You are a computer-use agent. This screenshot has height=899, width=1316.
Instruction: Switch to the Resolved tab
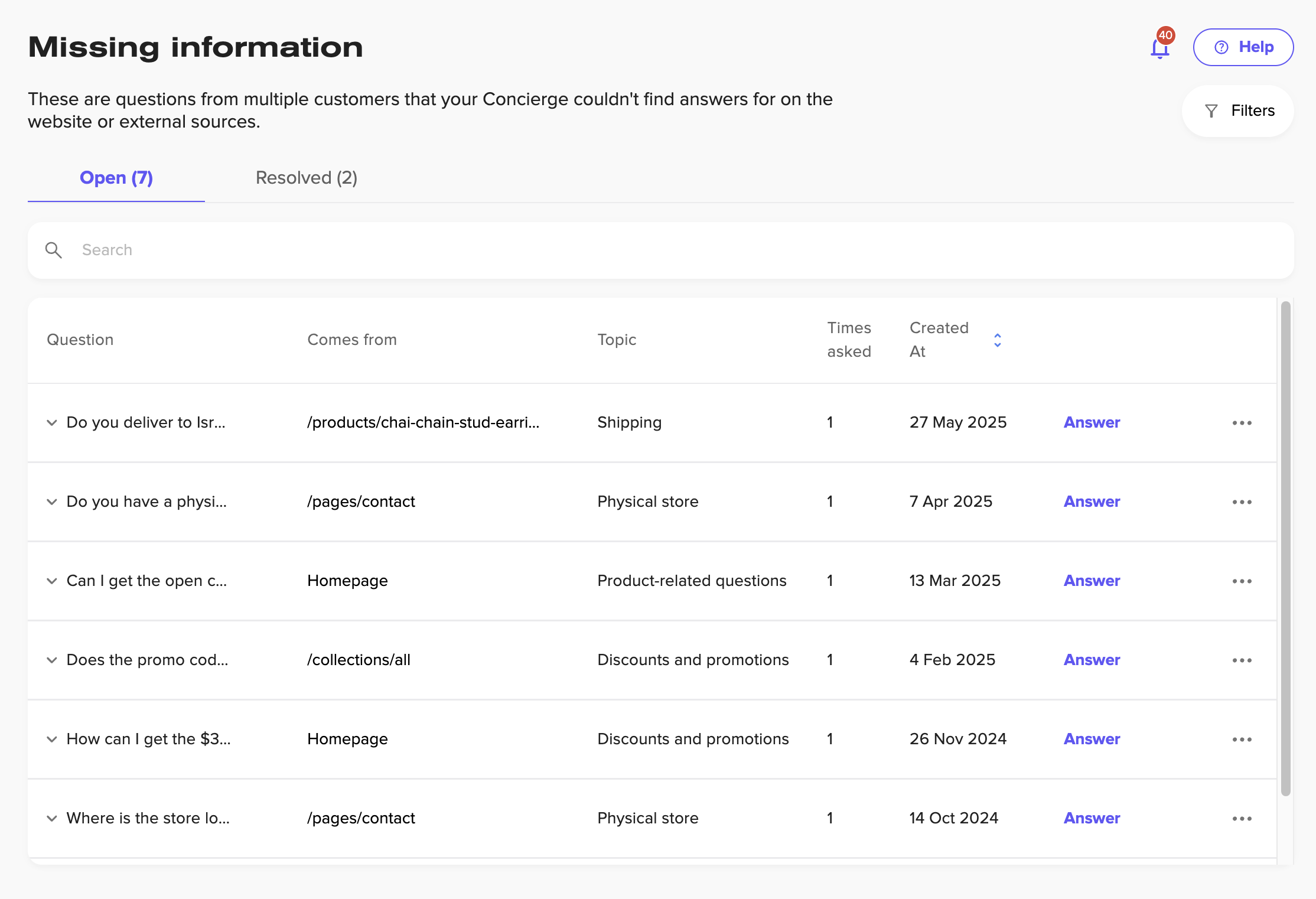click(306, 178)
